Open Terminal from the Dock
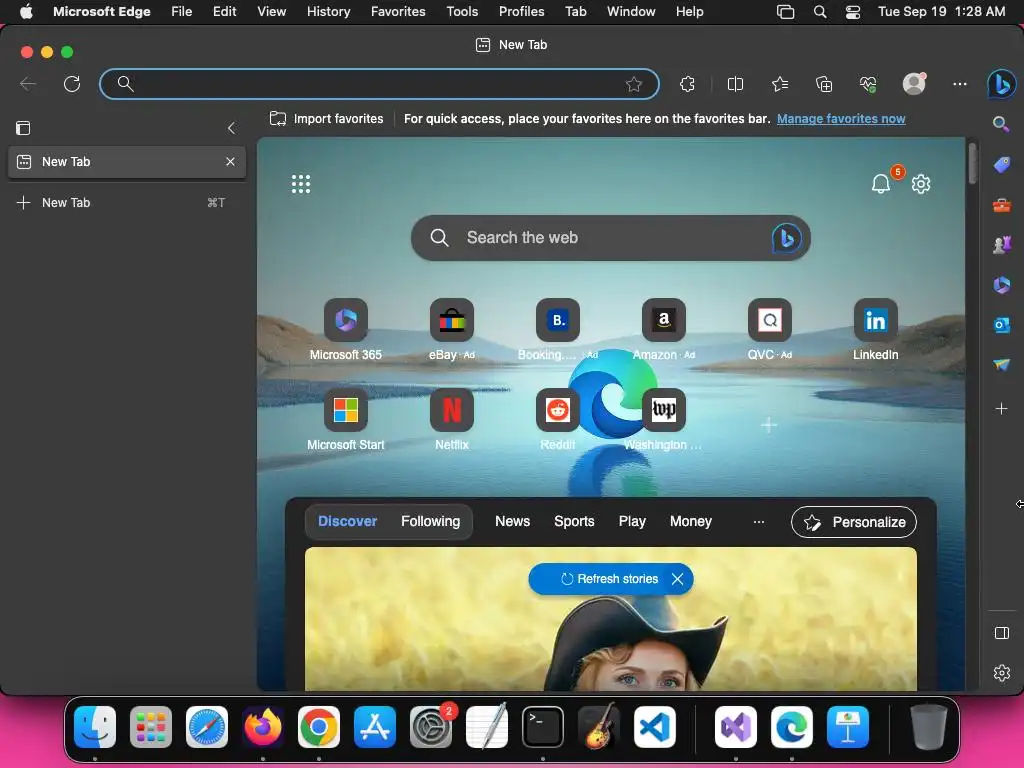 (543, 727)
